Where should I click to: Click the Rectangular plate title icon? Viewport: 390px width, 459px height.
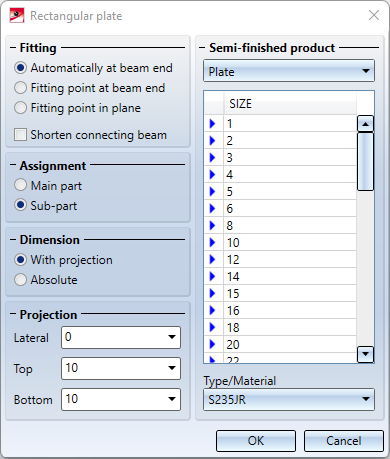pyautogui.click(x=17, y=16)
